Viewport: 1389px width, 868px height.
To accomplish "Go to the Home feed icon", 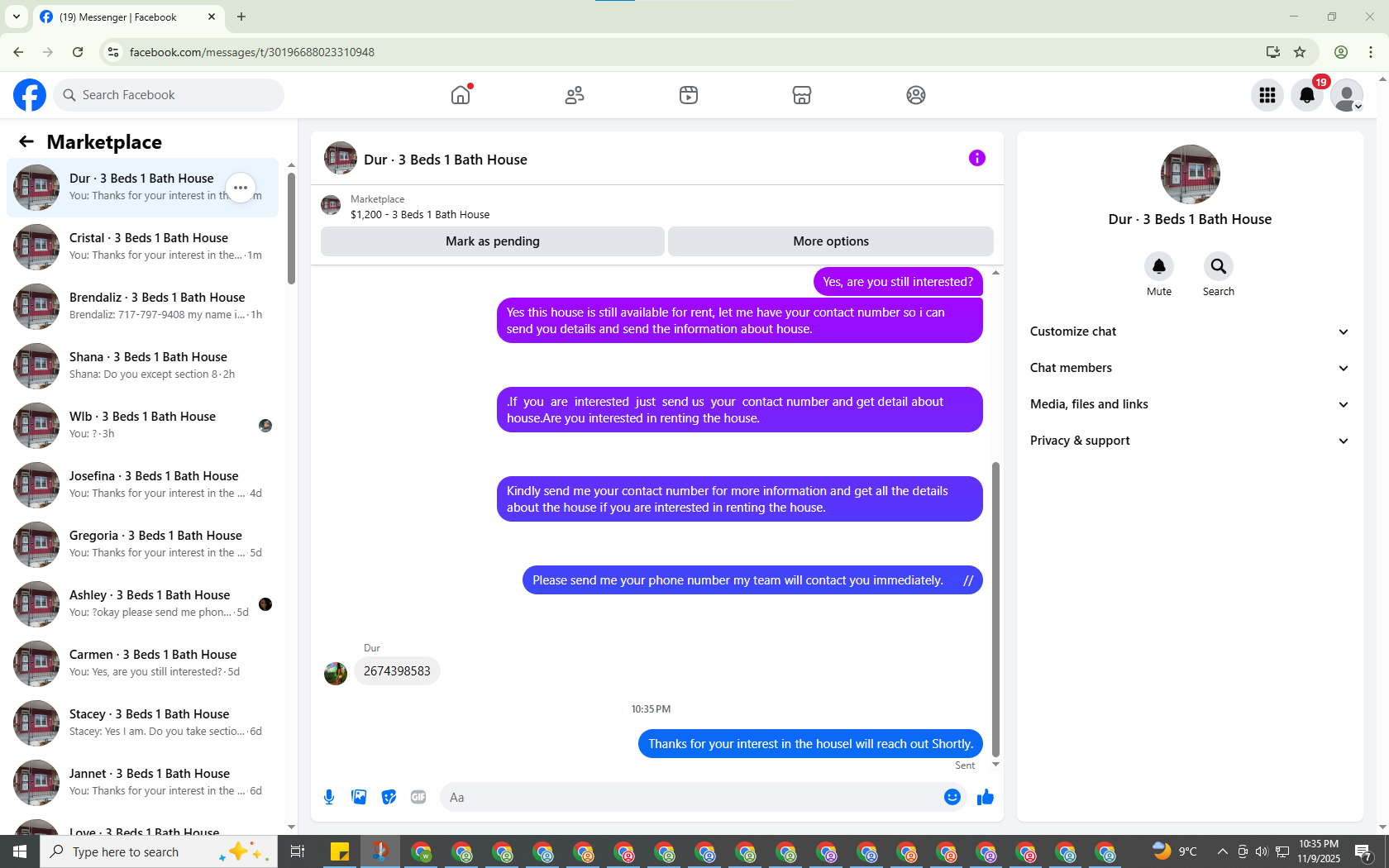I will click(461, 95).
